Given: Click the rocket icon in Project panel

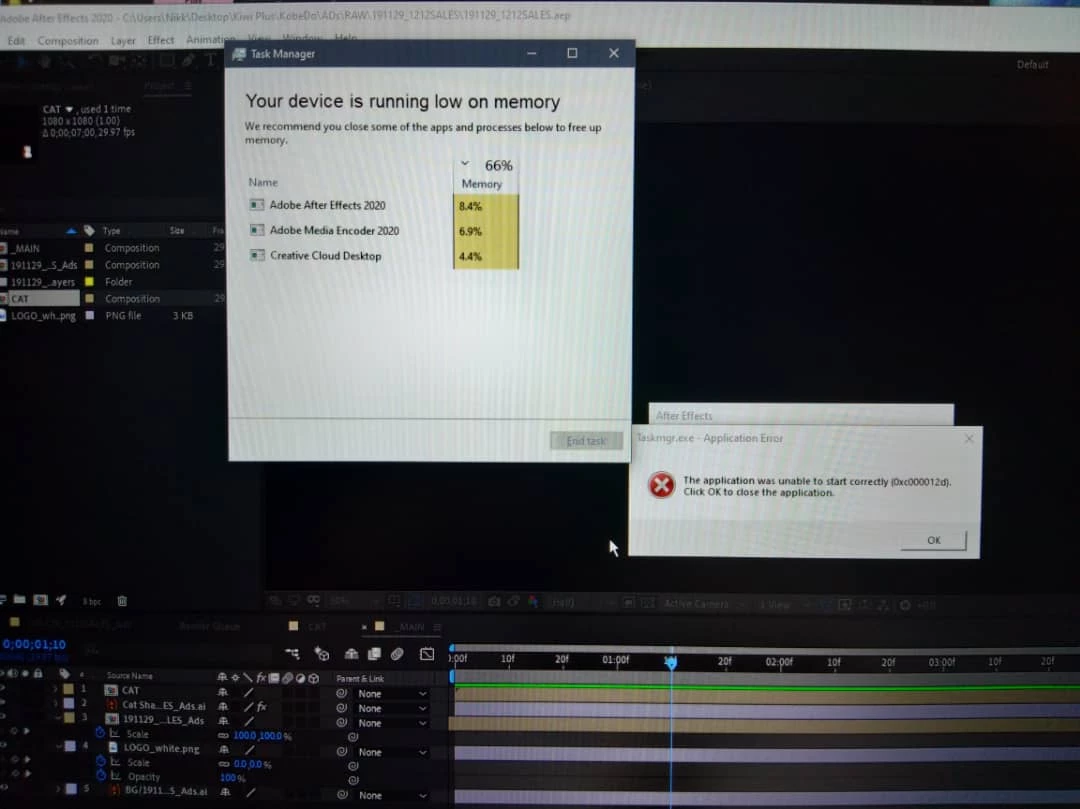Looking at the screenshot, I should 61,600.
